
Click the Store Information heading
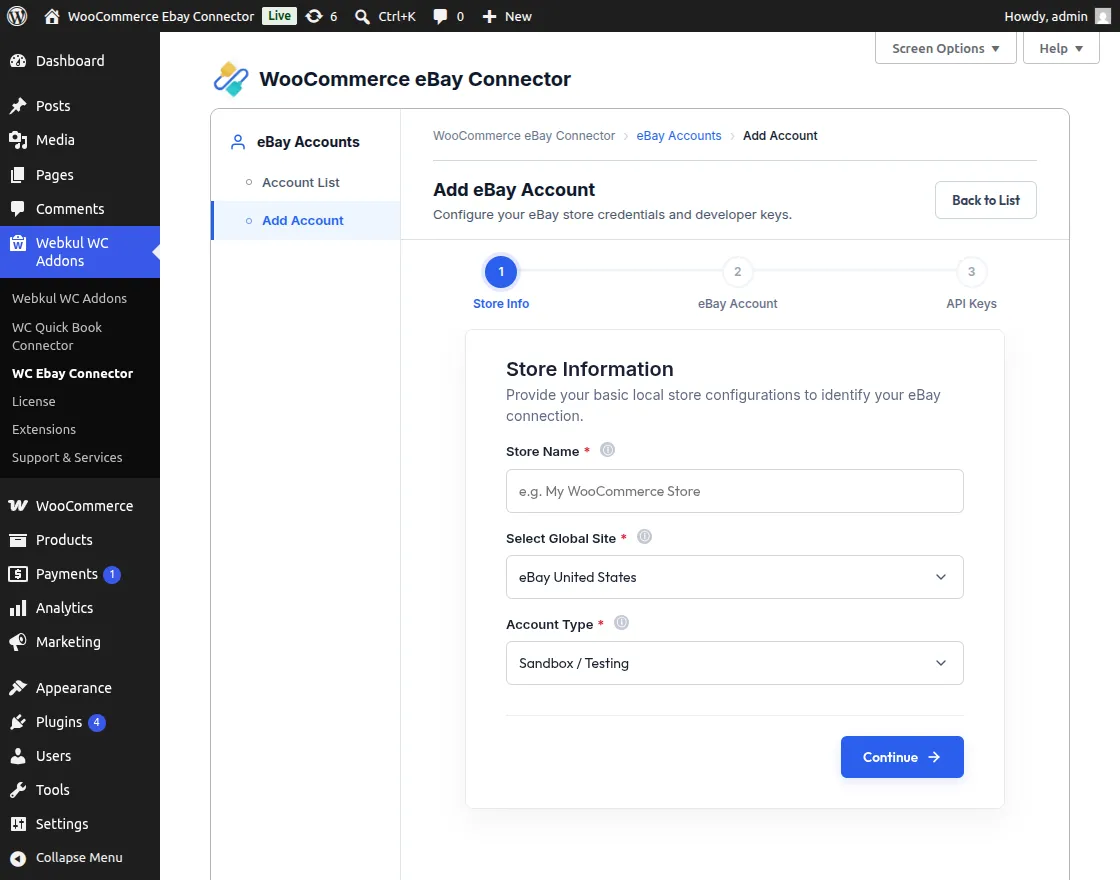(589, 369)
